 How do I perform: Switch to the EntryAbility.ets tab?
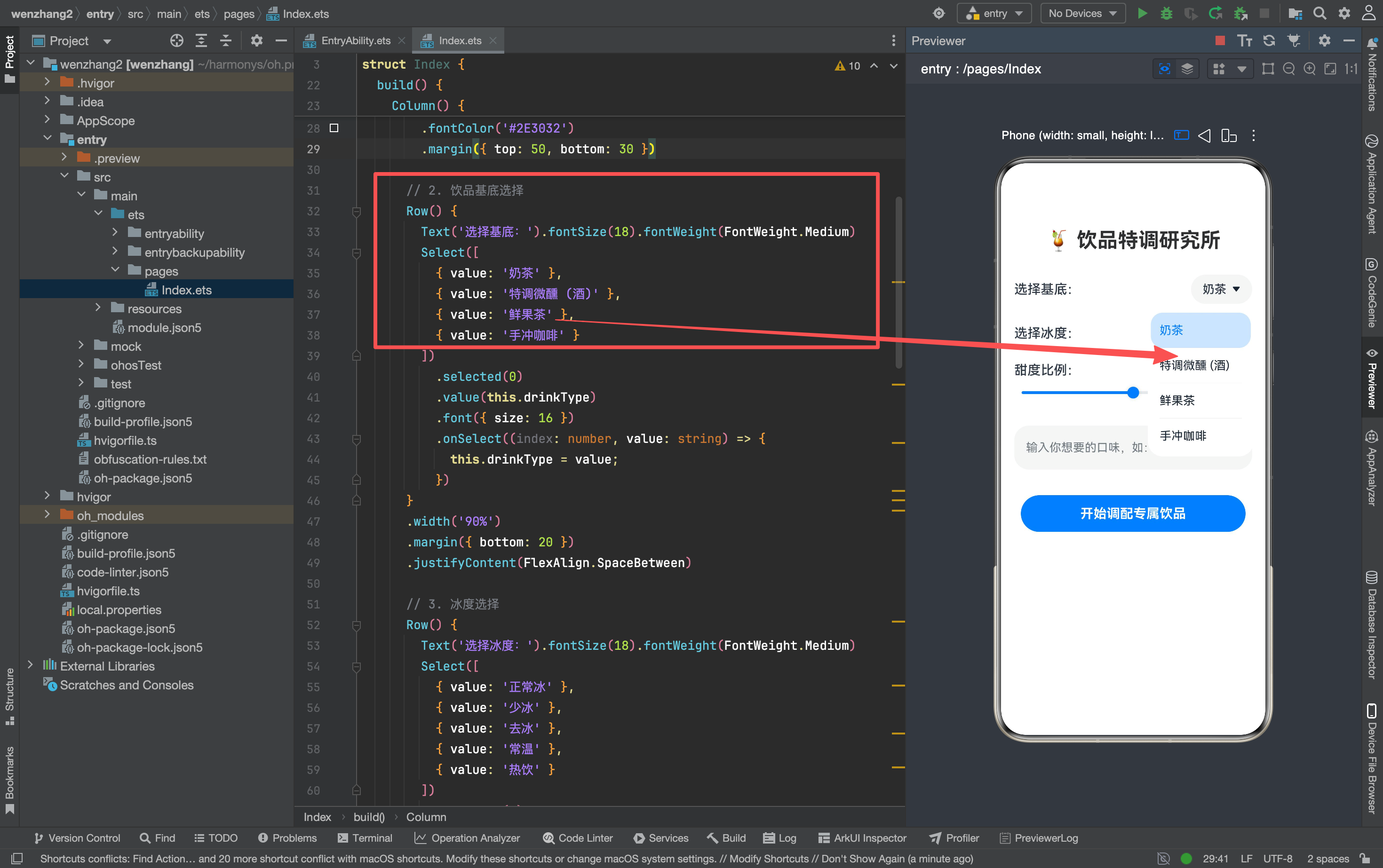tap(355, 41)
